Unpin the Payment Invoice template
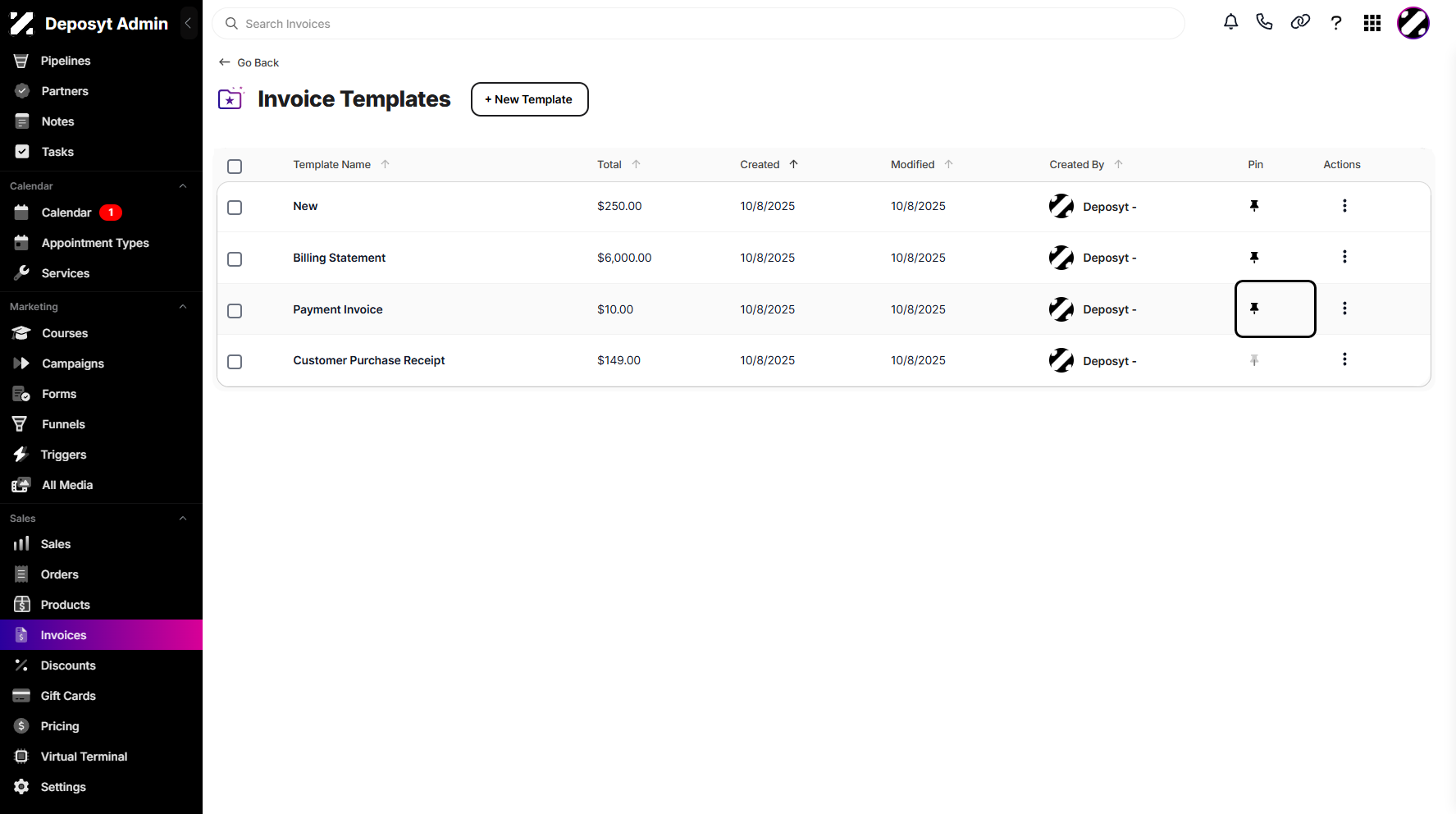Screen dimensions: 1456x814 pyautogui.click(x=1254, y=309)
